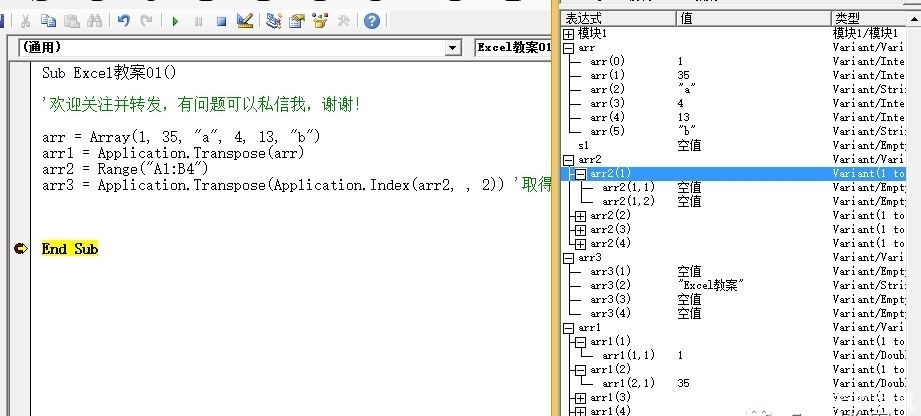Click the Cut scissors icon in toolbar

25,21
